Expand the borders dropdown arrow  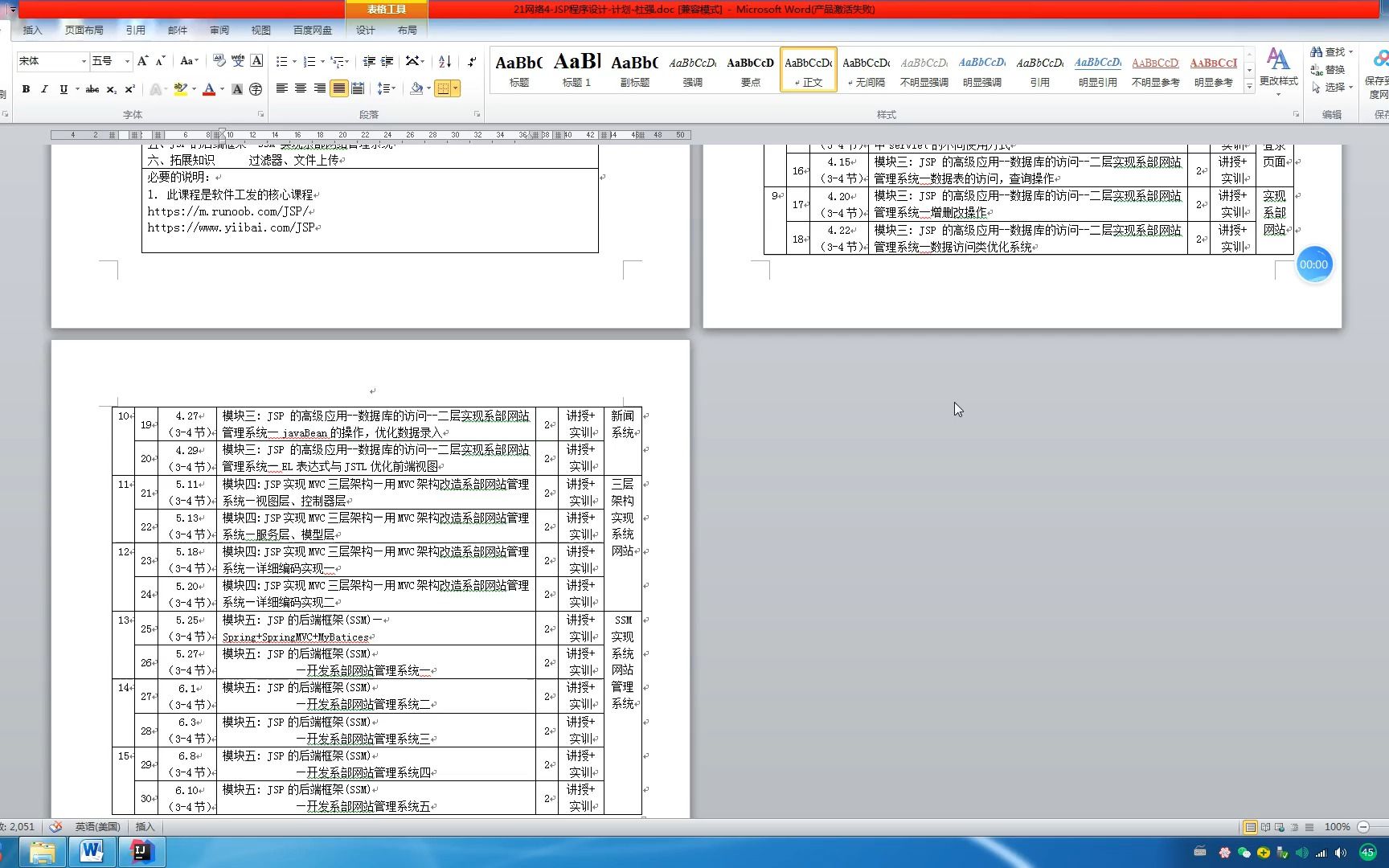pyautogui.click(x=456, y=88)
